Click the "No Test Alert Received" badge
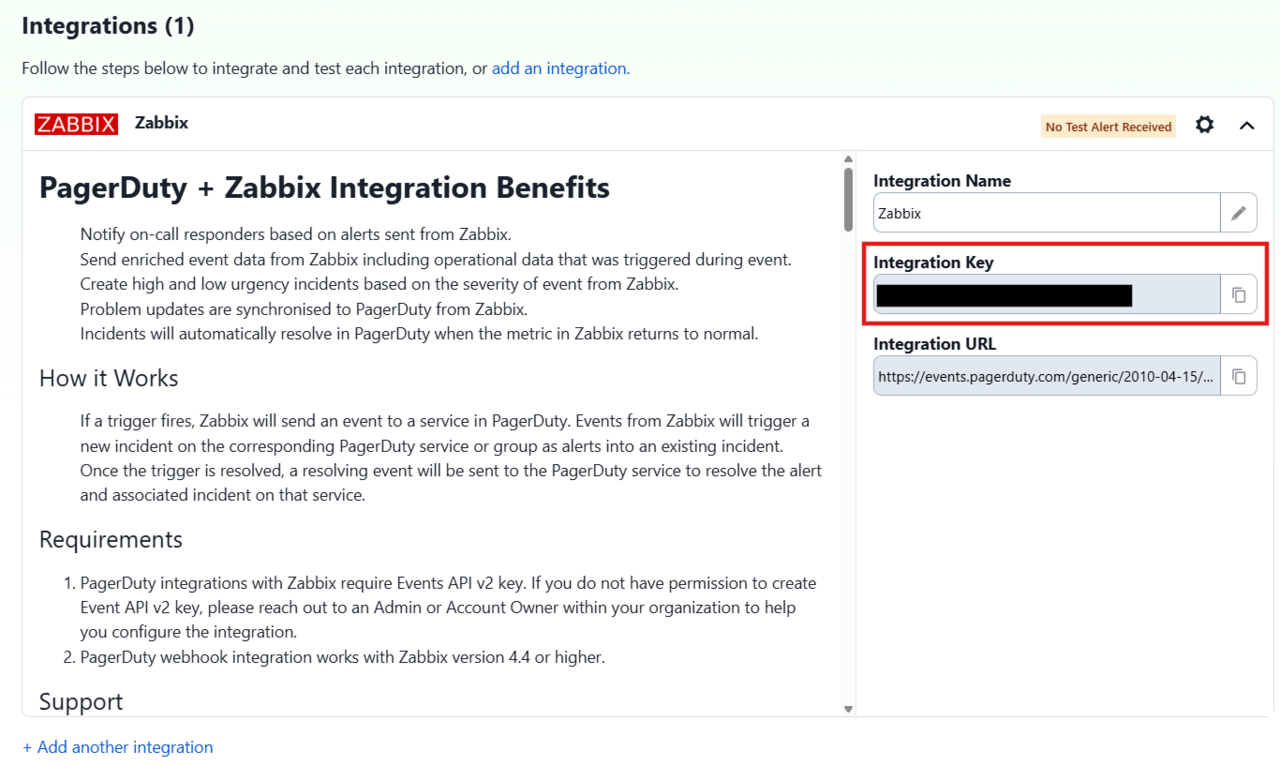 [1108, 127]
